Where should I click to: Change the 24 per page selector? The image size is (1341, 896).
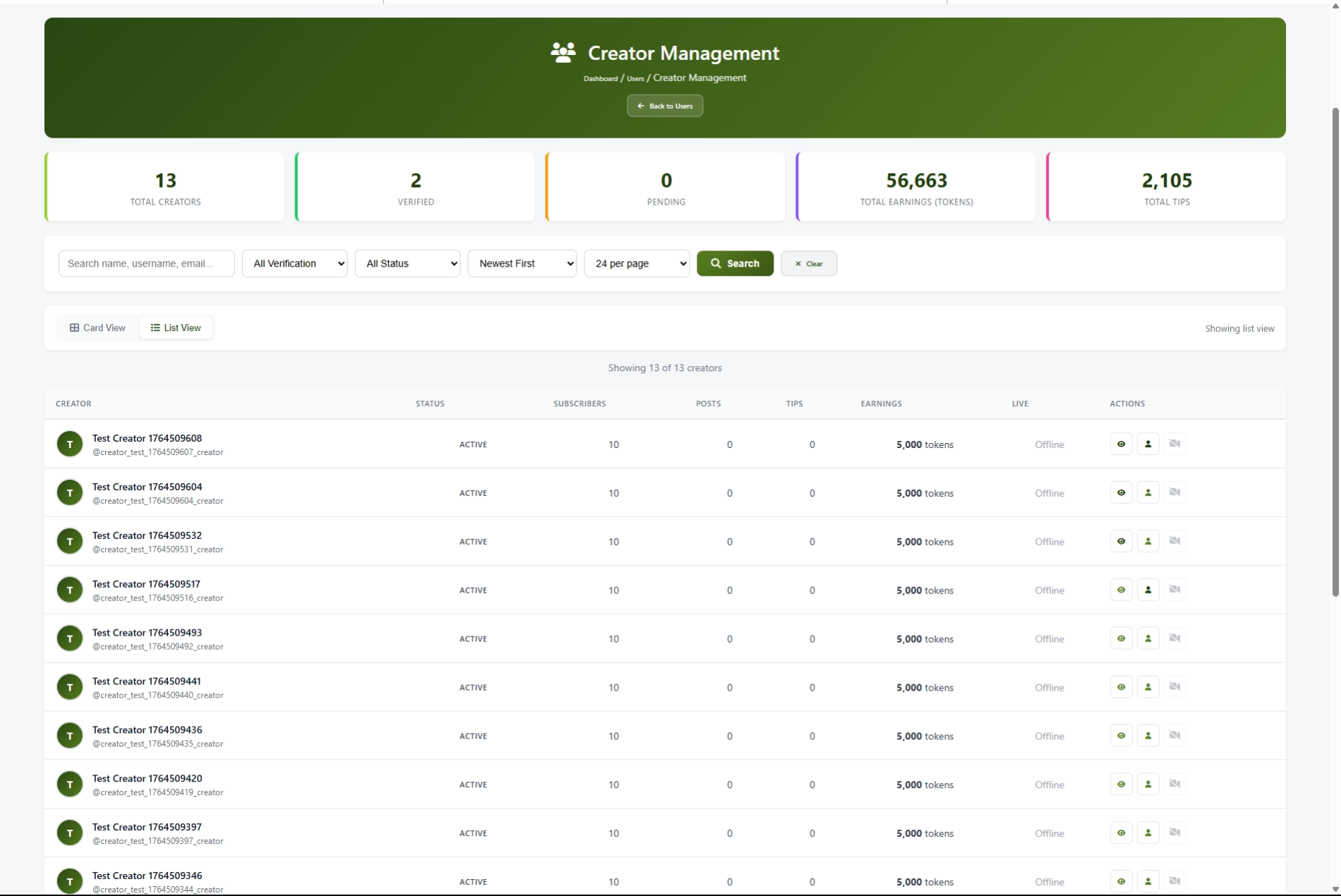point(636,264)
